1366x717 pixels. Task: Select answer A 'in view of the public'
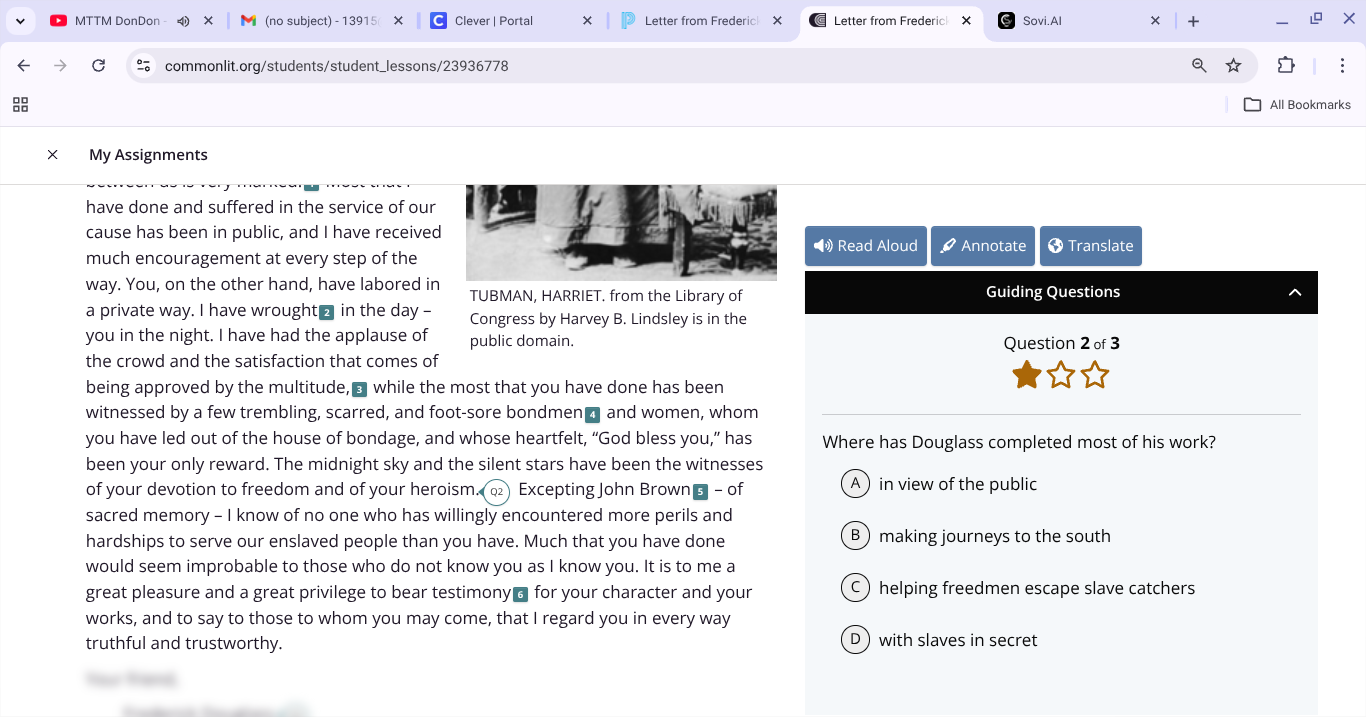click(x=855, y=484)
